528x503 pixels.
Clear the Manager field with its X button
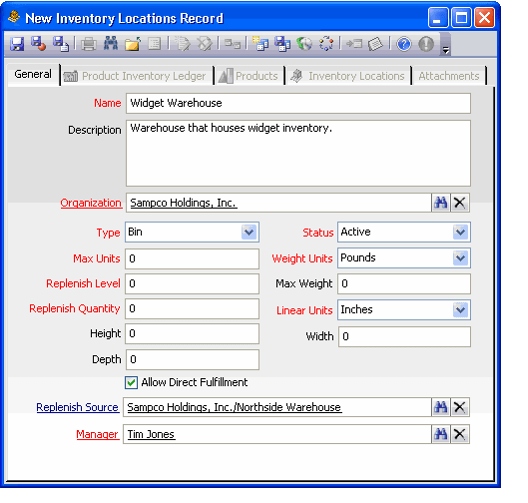pos(460,434)
